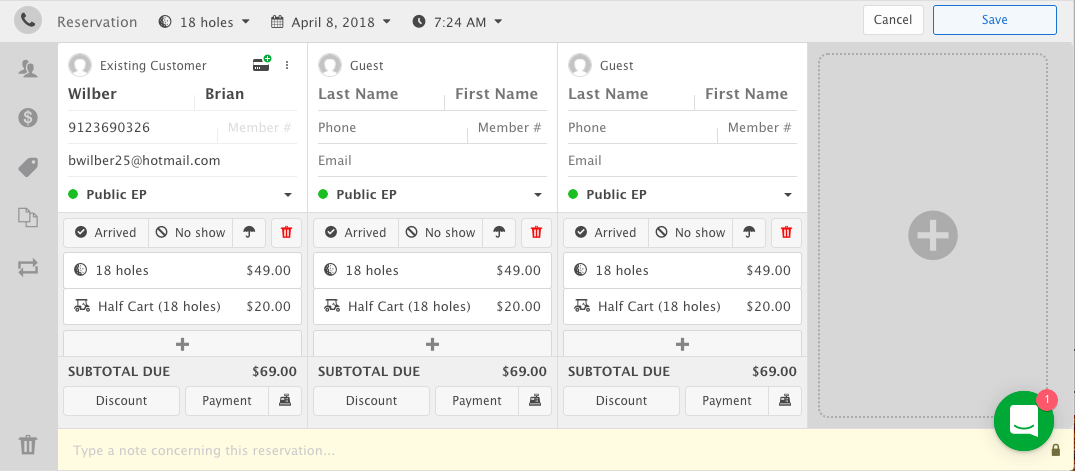Remove first player with red trash icon
This screenshot has height=472, width=1075.
[x=286, y=232]
